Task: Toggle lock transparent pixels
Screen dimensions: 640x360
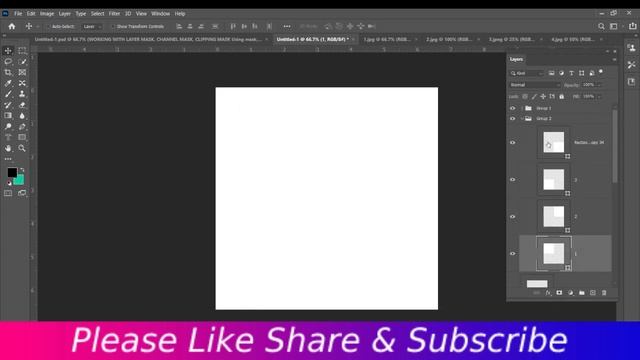Action: pyautogui.click(x=525, y=97)
